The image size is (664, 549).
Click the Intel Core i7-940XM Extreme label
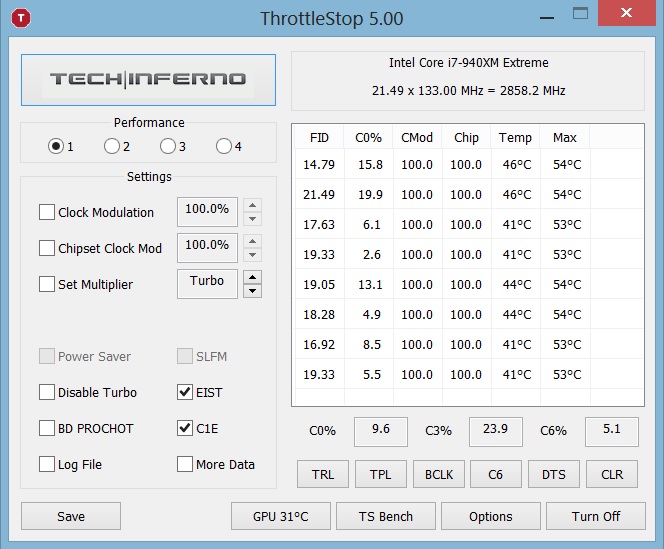[468, 63]
